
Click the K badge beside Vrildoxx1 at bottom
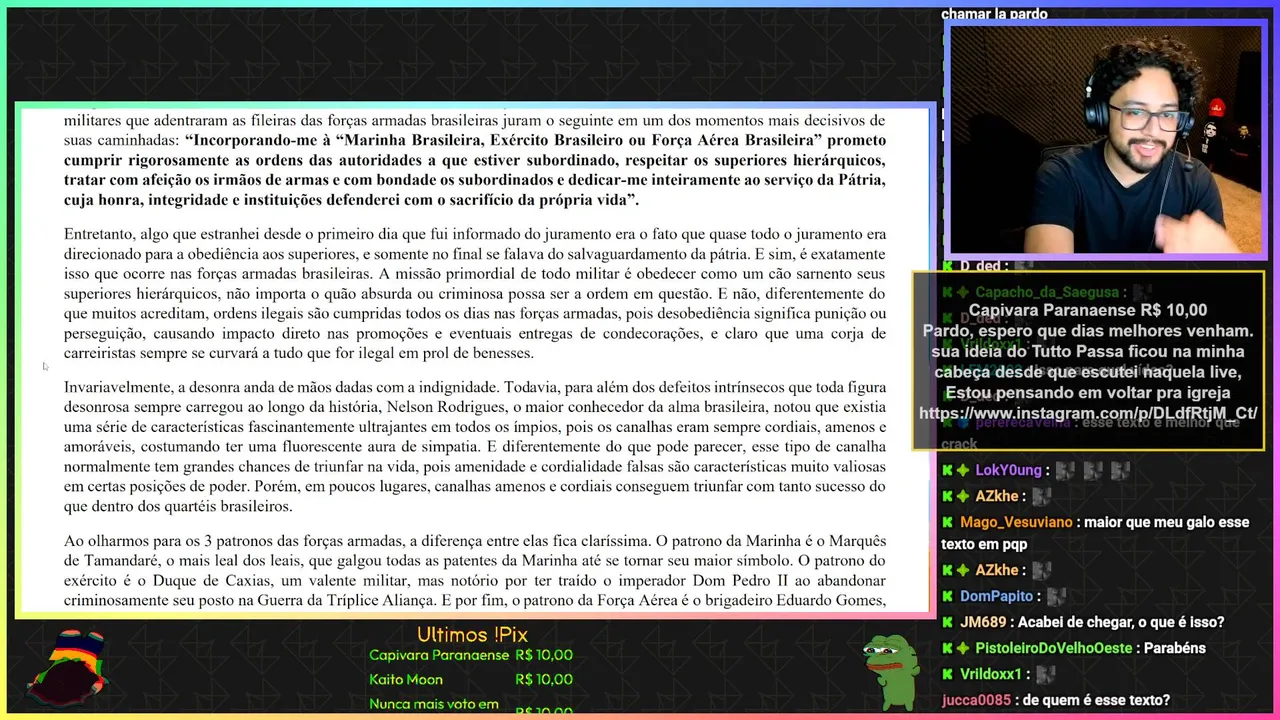(947, 674)
